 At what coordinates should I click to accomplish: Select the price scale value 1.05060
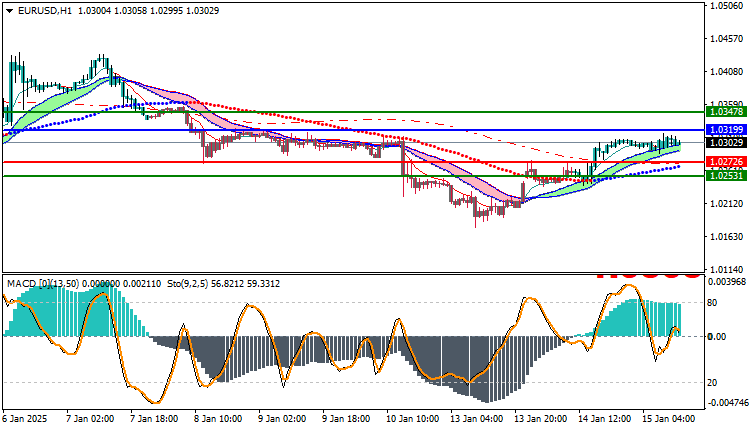728,6
